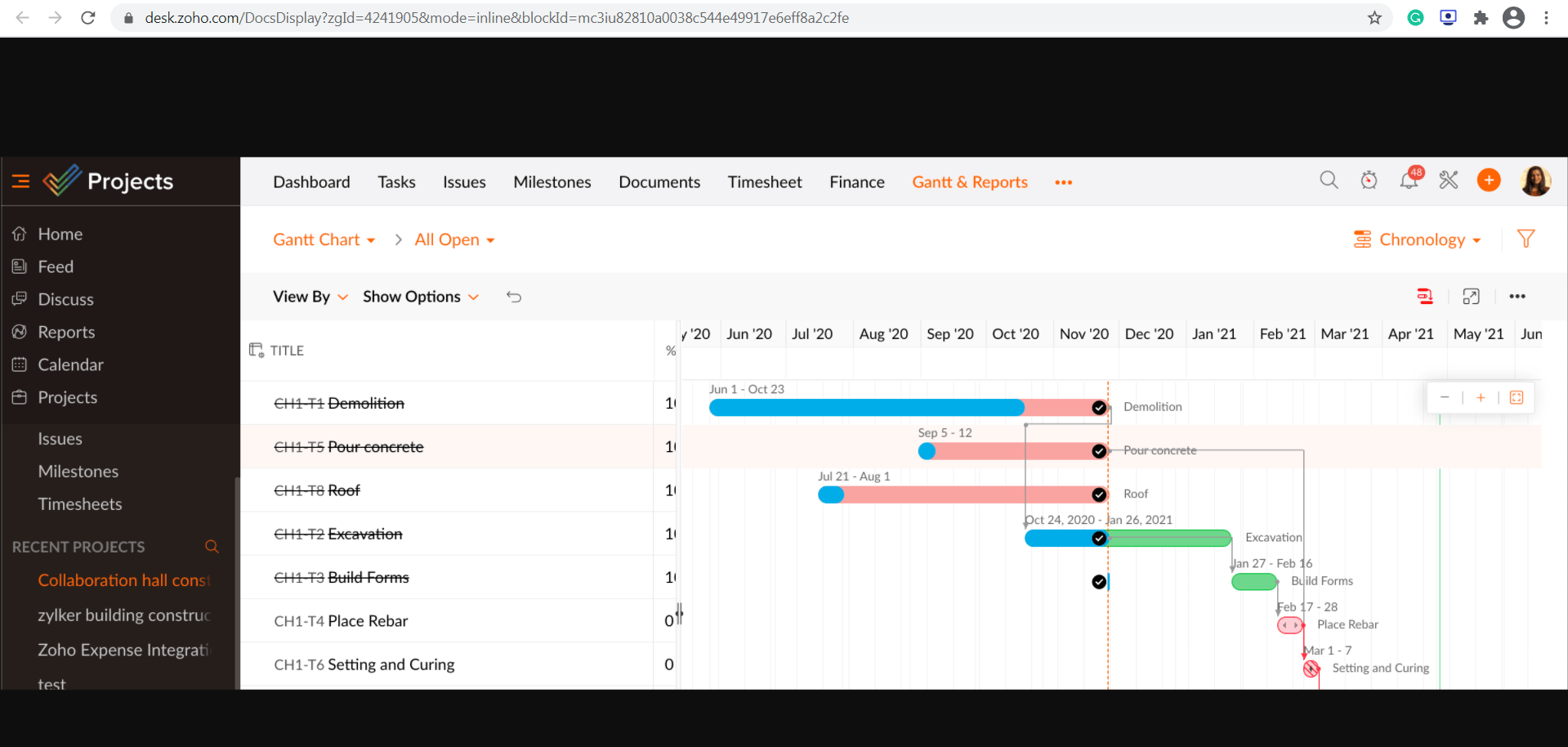Open task CH1-T4 Place Rebar
Screen dimensions: 1568x747
341,621
